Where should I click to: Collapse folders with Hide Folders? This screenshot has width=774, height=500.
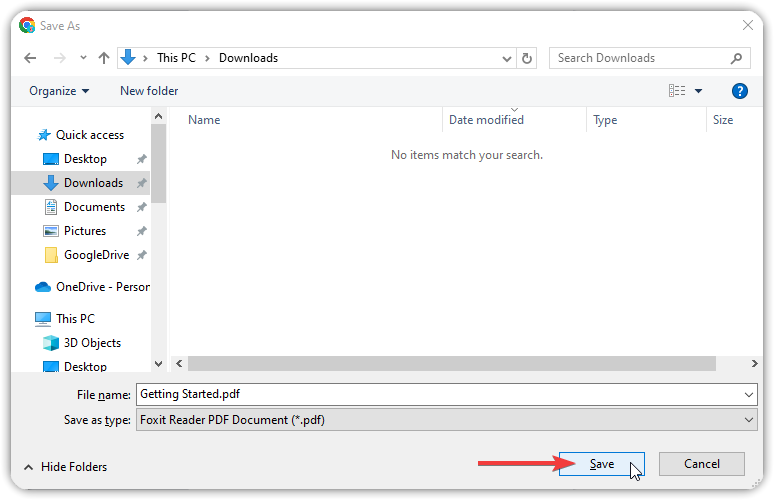pos(66,467)
